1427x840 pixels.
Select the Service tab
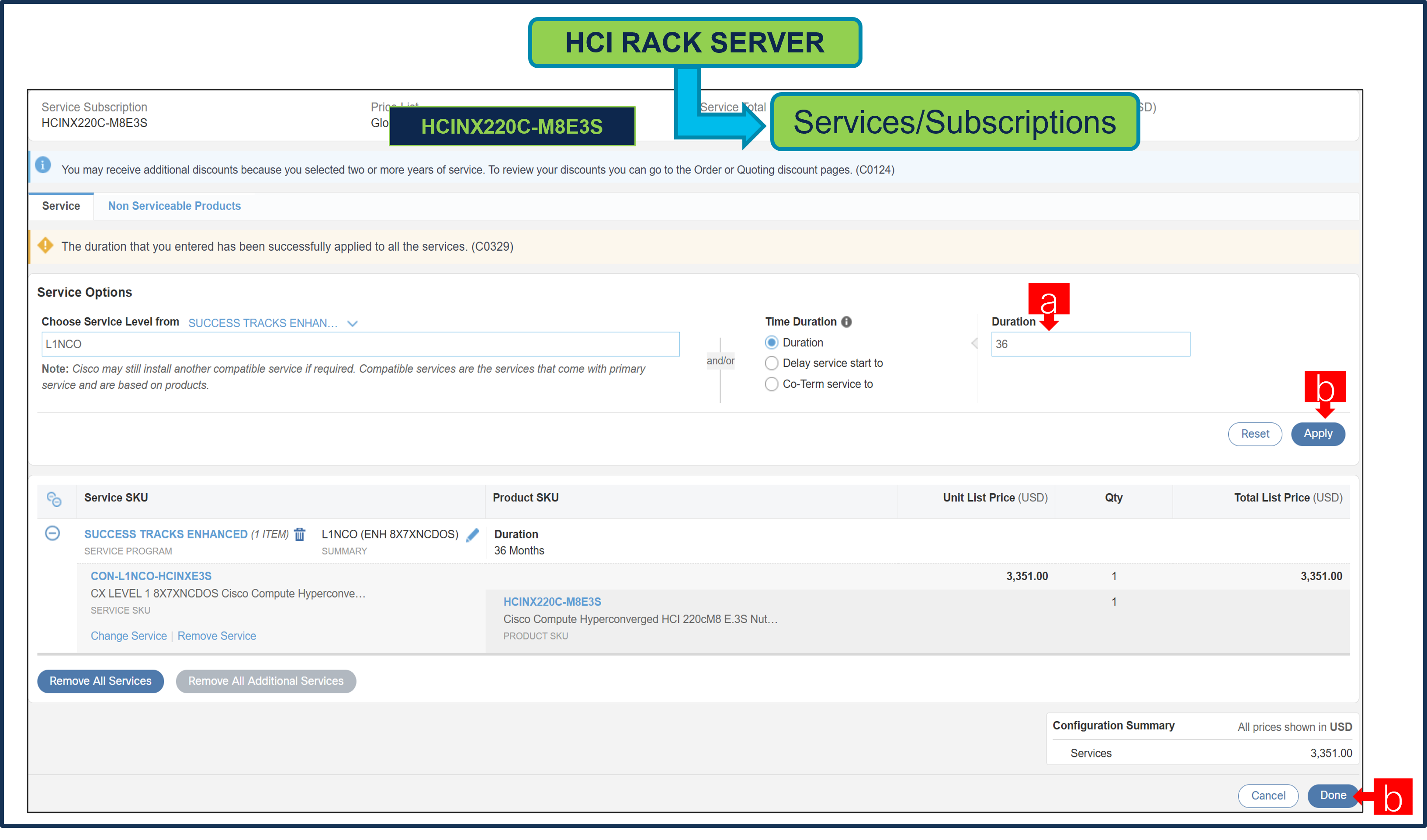(x=61, y=205)
